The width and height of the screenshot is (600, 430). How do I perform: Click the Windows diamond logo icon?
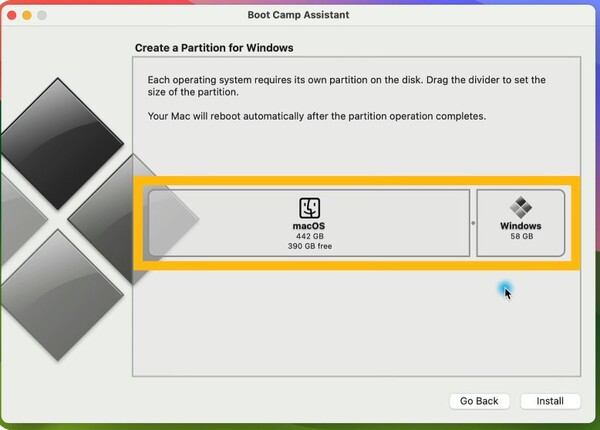[521, 207]
